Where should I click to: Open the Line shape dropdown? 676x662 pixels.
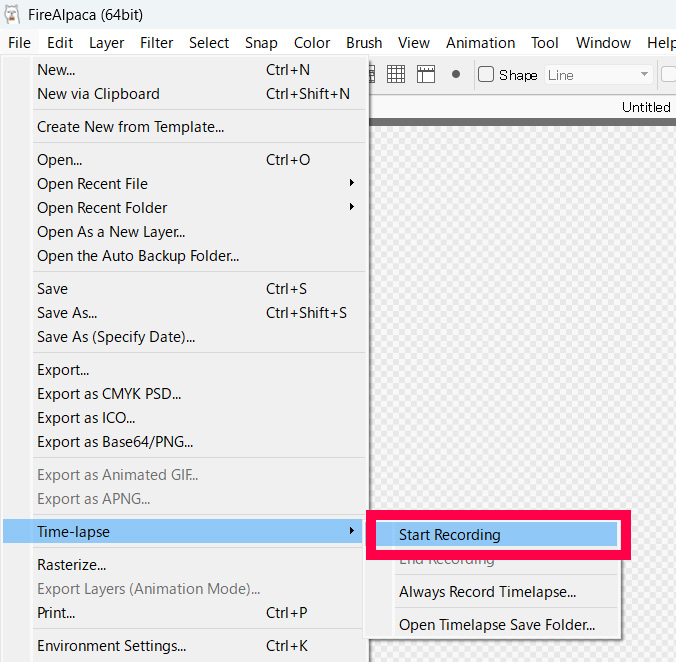point(598,75)
